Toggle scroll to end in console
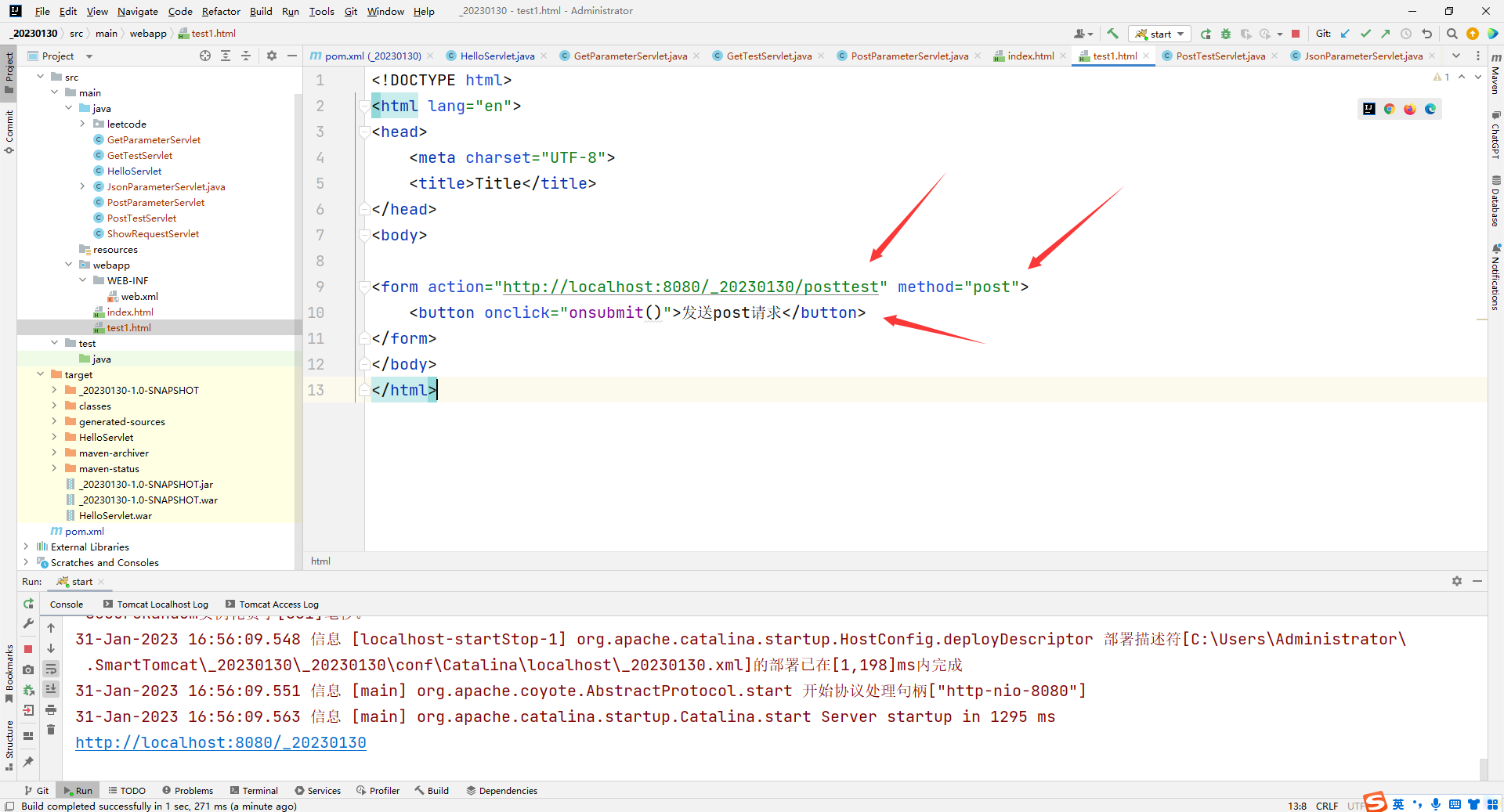 click(x=51, y=688)
